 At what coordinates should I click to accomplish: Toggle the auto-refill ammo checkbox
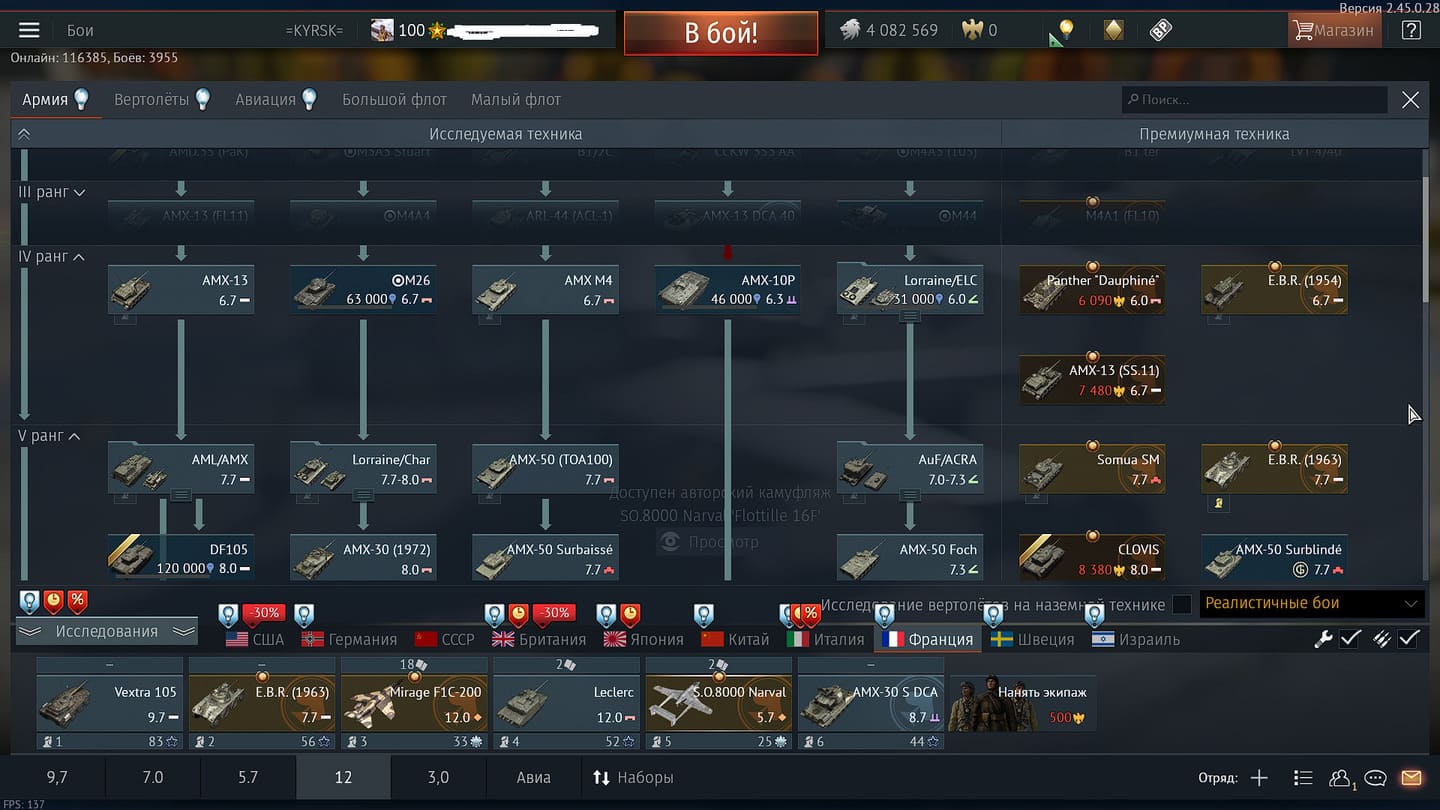pyautogui.click(x=1408, y=638)
